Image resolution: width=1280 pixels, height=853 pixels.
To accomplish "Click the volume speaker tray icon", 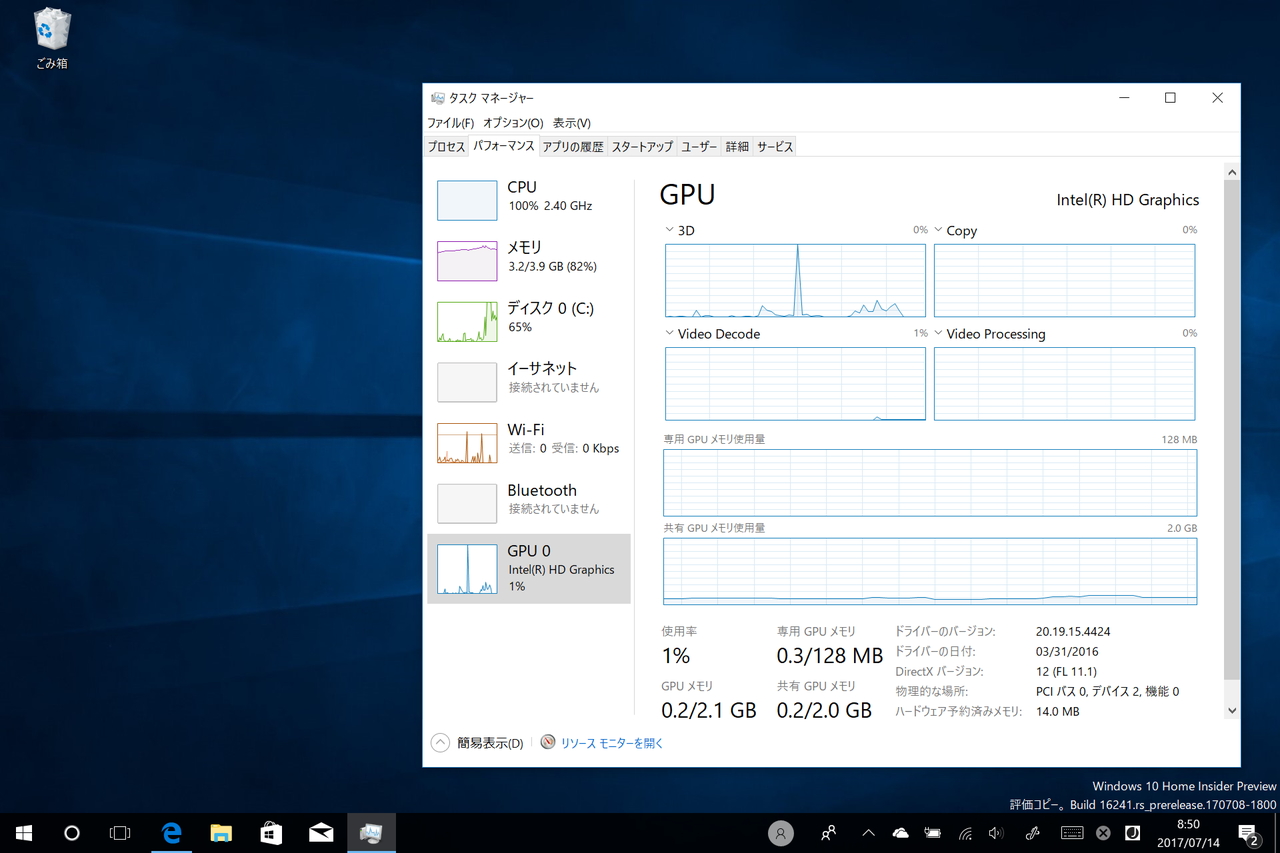I will pos(996,833).
